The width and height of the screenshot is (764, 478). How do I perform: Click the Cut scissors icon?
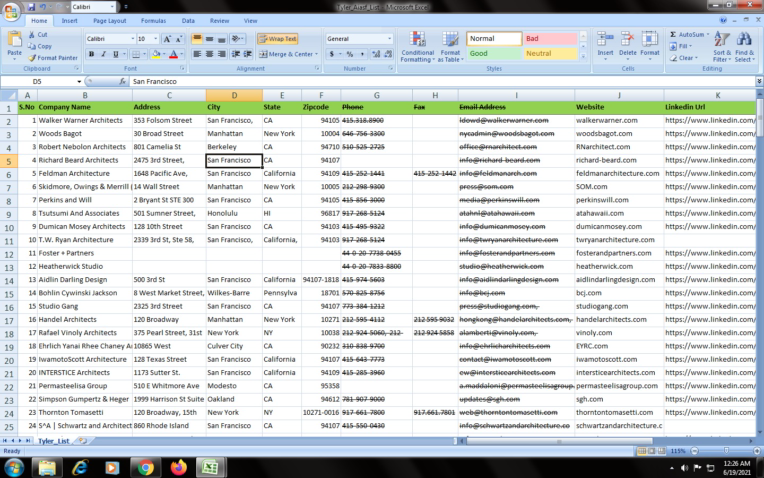point(32,35)
